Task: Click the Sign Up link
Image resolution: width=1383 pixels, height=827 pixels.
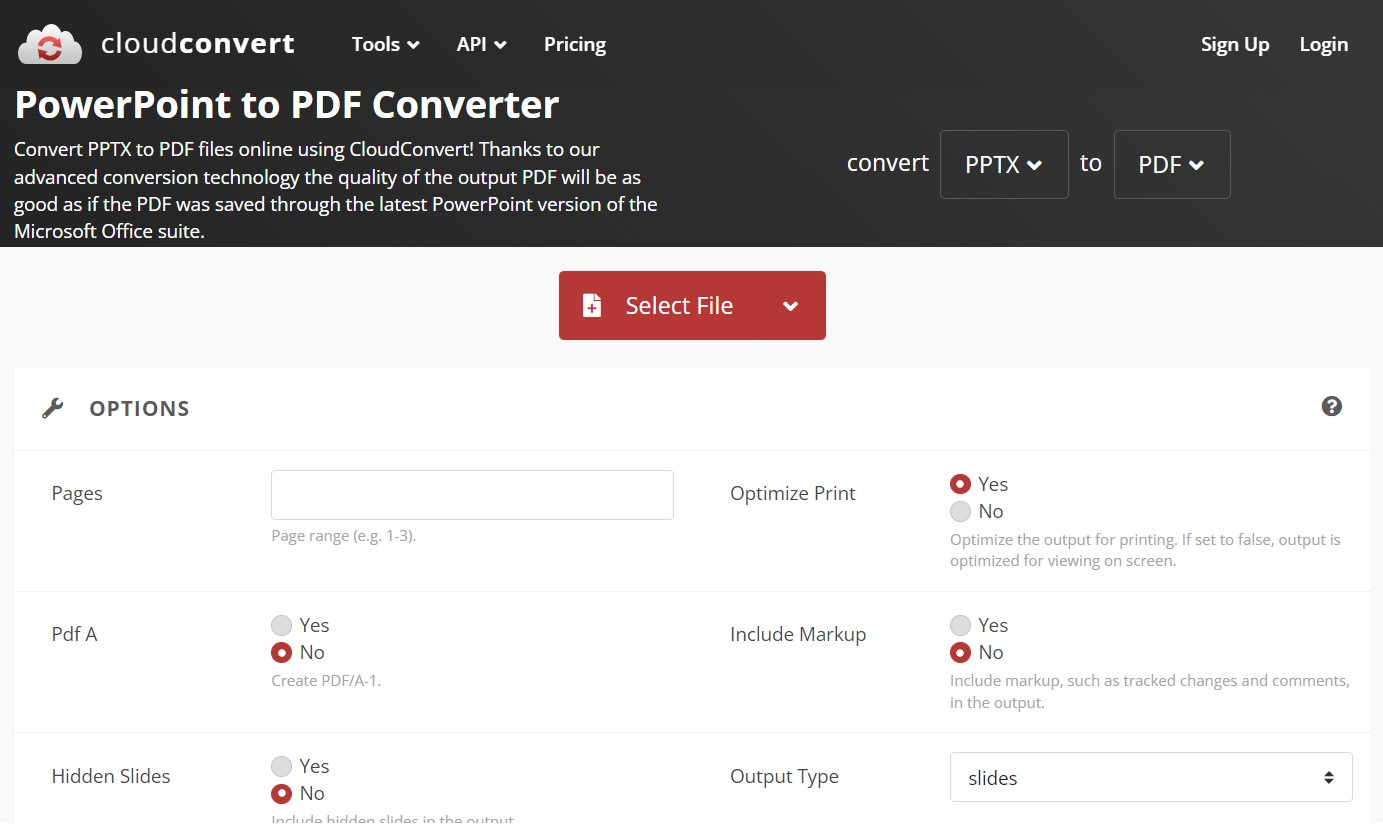Action: 1235,44
